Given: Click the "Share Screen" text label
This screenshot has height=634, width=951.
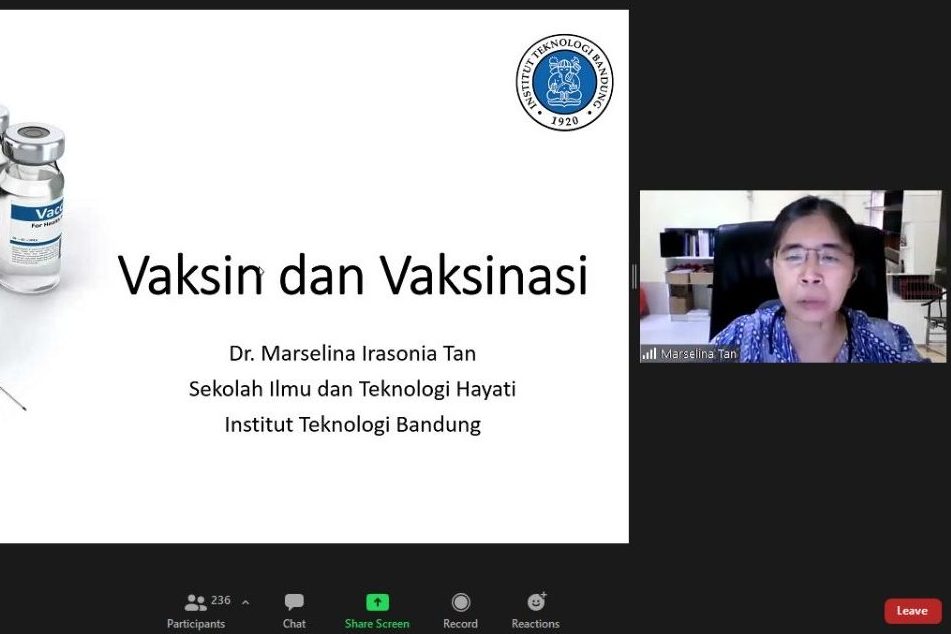Looking at the screenshot, I should 377,624.
